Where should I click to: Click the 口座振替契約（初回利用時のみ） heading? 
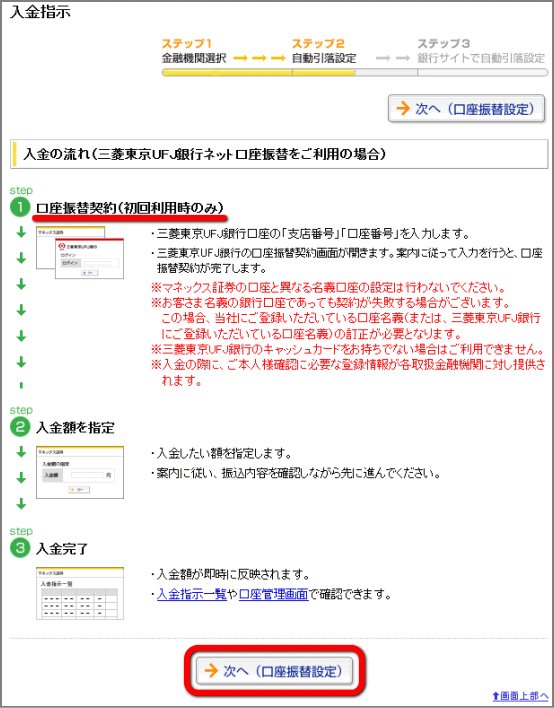pos(130,208)
